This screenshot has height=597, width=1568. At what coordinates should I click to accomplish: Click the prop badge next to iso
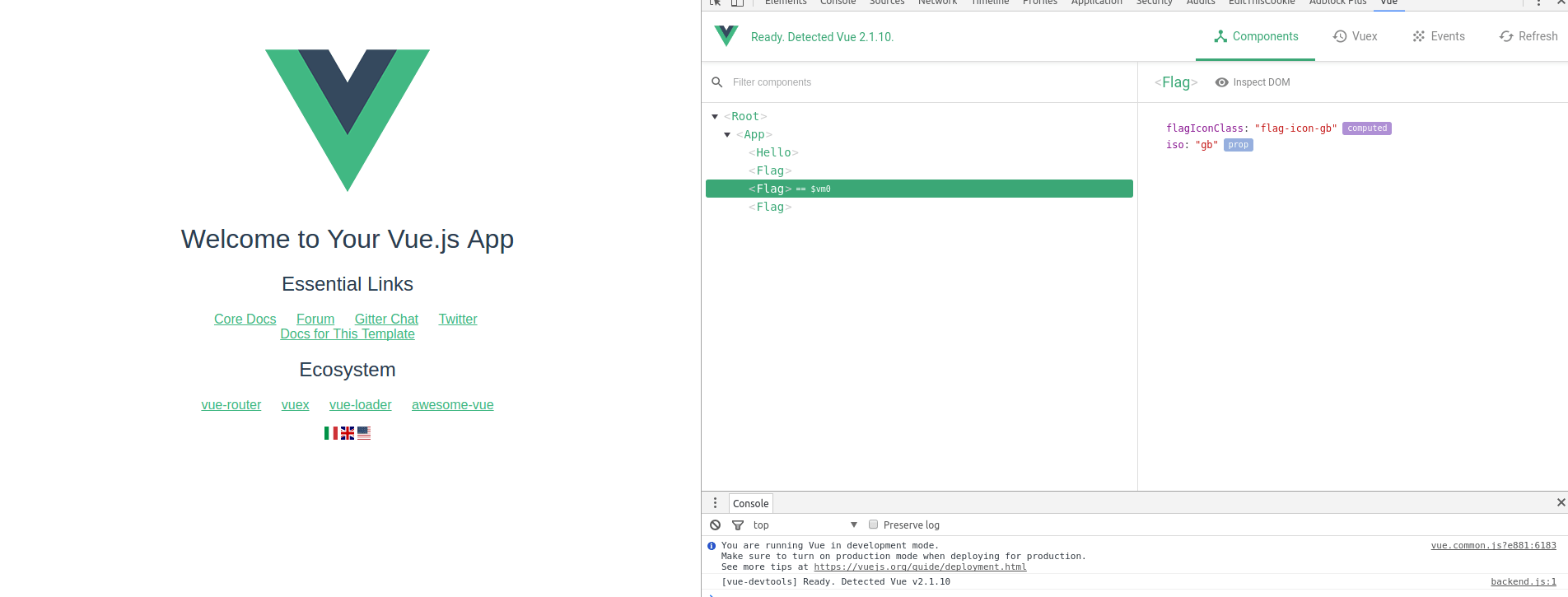click(x=1239, y=145)
